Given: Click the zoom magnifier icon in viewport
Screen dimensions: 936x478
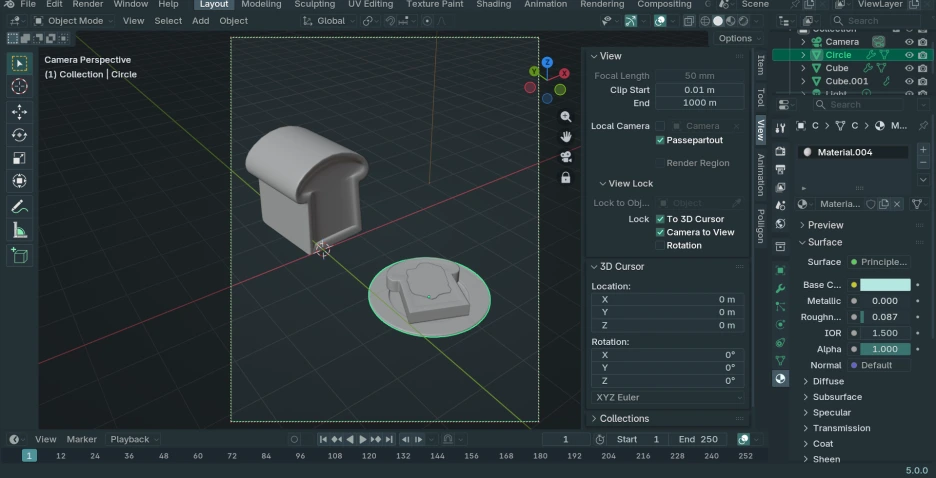Looking at the screenshot, I should pos(566,117).
